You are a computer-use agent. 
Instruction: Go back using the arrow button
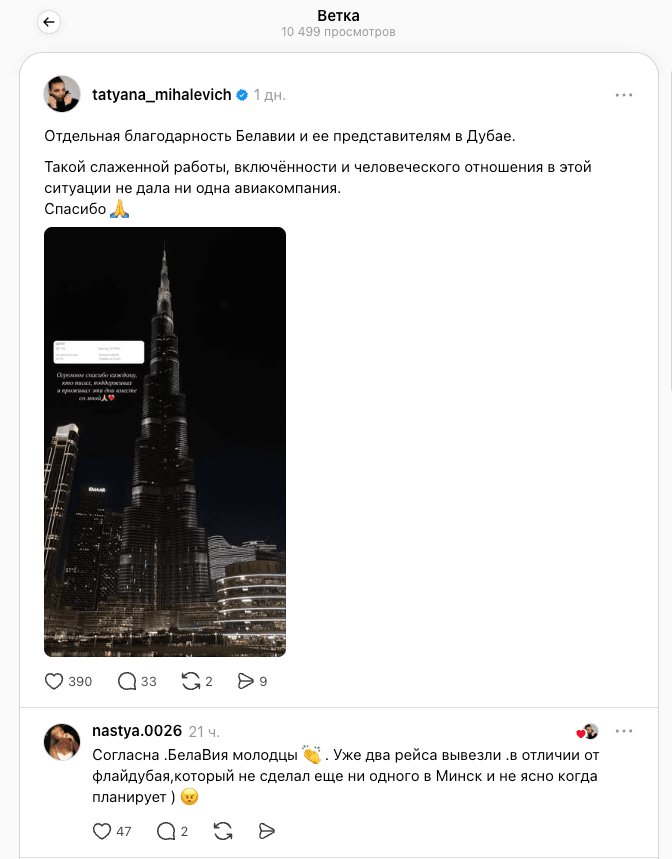click(x=49, y=22)
